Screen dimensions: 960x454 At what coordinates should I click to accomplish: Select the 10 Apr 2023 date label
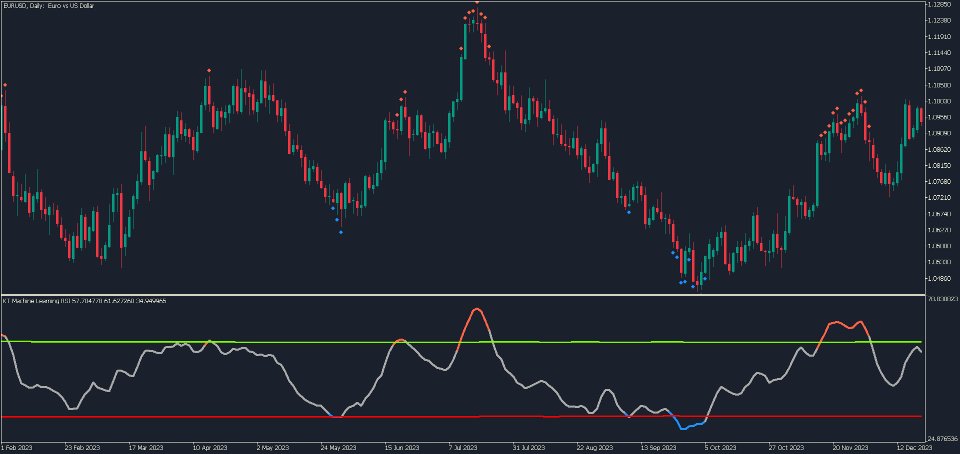pyautogui.click(x=208, y=447)
